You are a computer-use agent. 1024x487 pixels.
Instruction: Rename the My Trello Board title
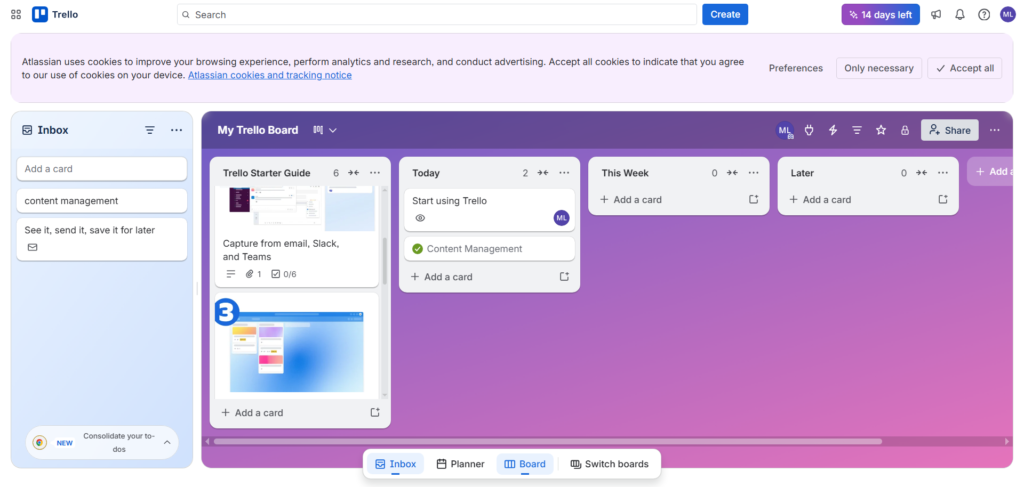point(258,130)
